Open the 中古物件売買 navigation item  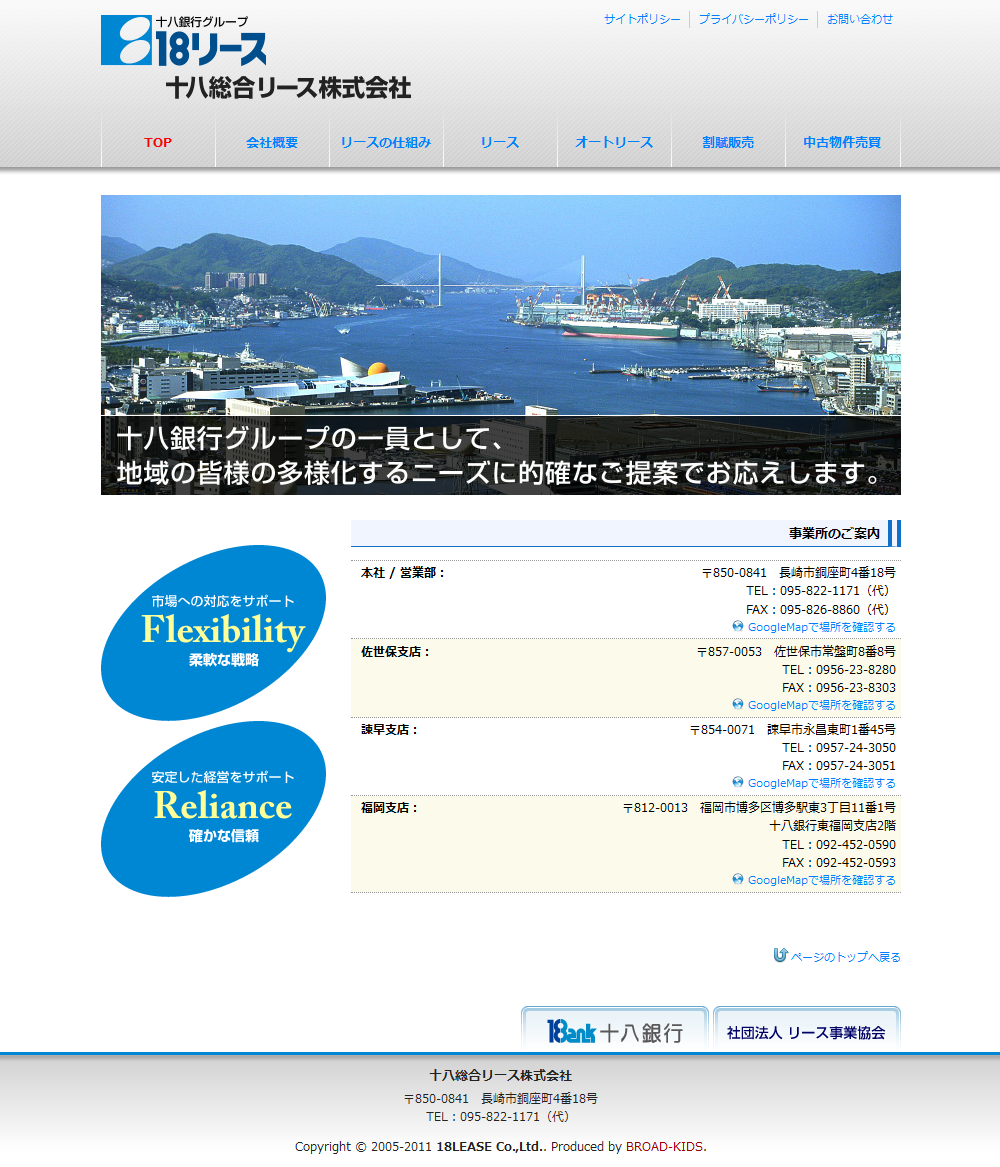(x=842, y=142)
